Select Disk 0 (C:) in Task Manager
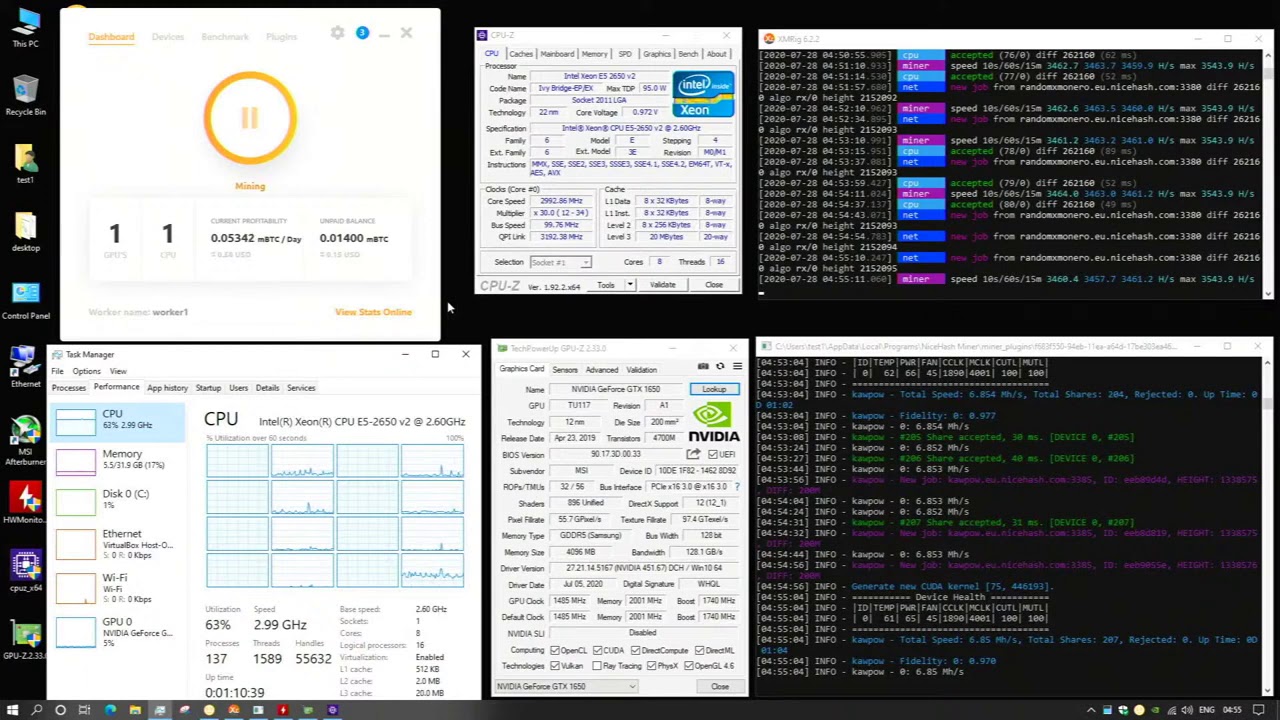The width and height of the screenshot is (1280, 720). (x=116, y=499)
